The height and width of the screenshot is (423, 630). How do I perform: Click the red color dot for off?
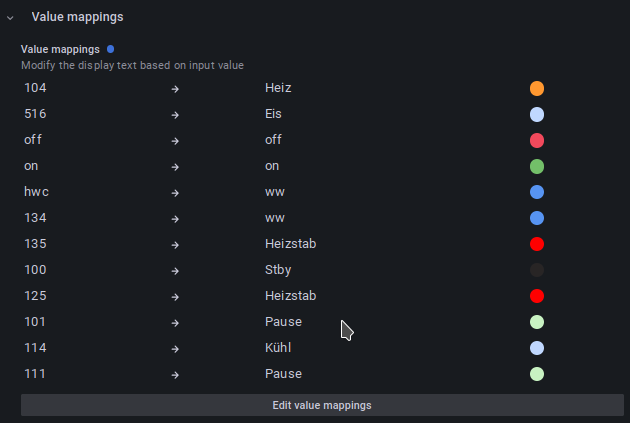[x=537, y=141]
